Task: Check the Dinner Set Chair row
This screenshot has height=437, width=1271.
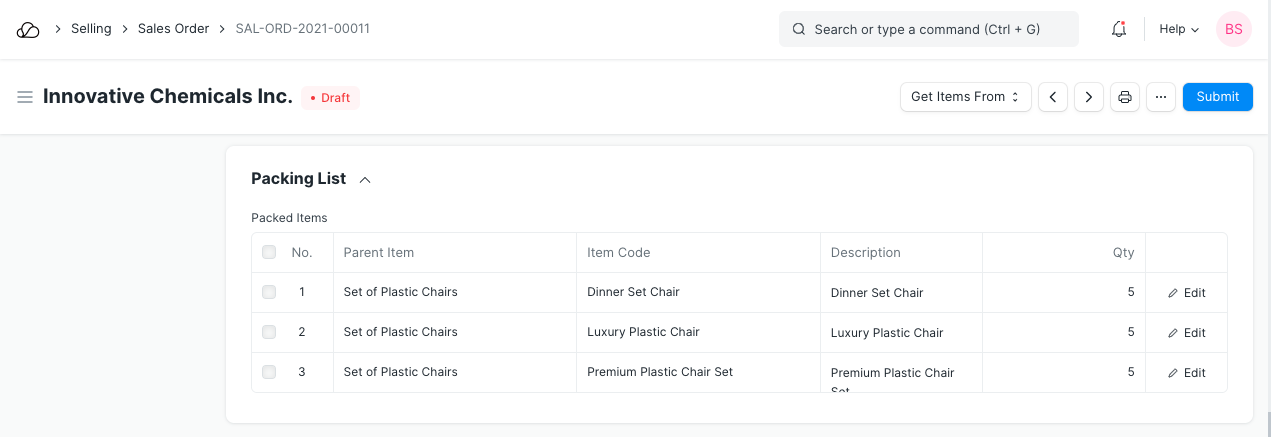Action: [x=269, y=292]
